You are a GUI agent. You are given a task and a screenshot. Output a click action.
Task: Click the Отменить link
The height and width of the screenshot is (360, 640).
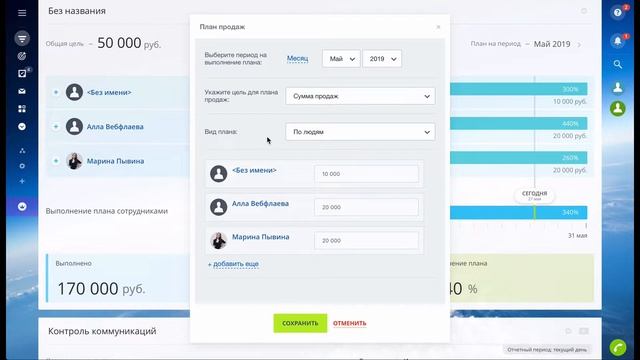coord(349,323)
